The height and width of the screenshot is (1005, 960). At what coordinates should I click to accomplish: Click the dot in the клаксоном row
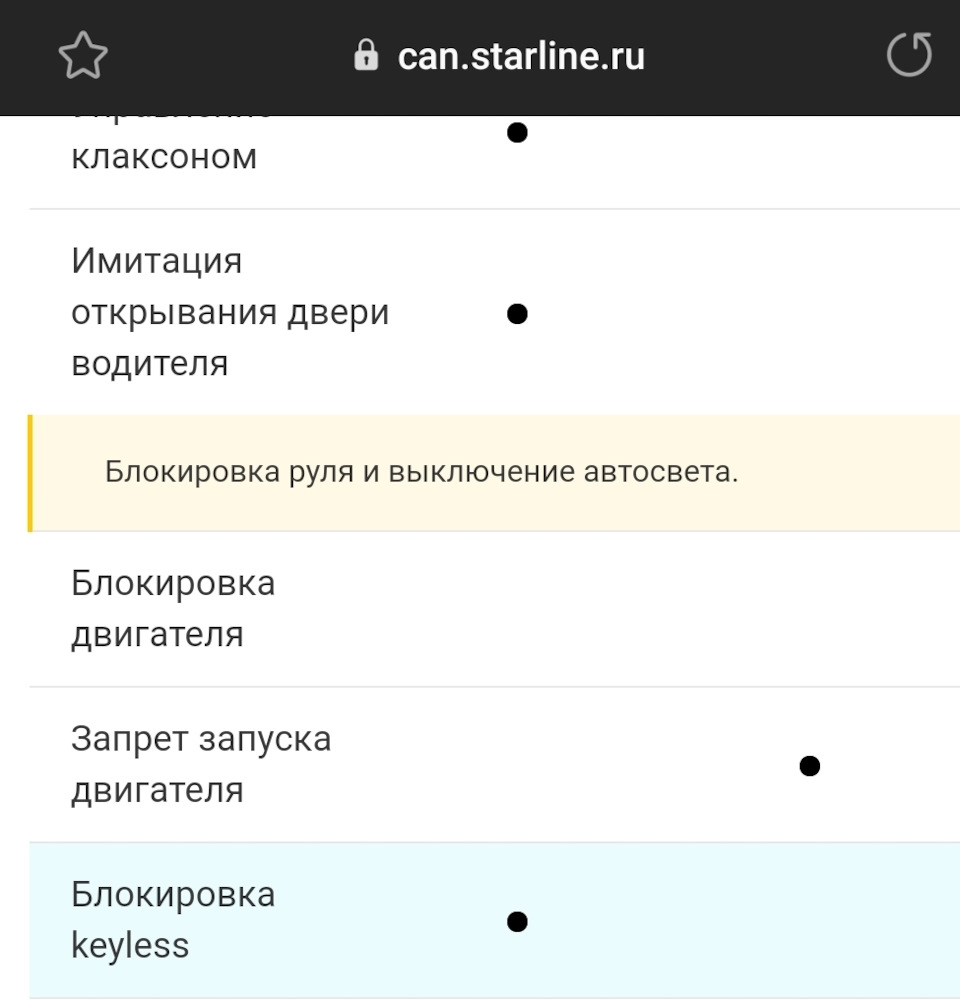[517, 133]
